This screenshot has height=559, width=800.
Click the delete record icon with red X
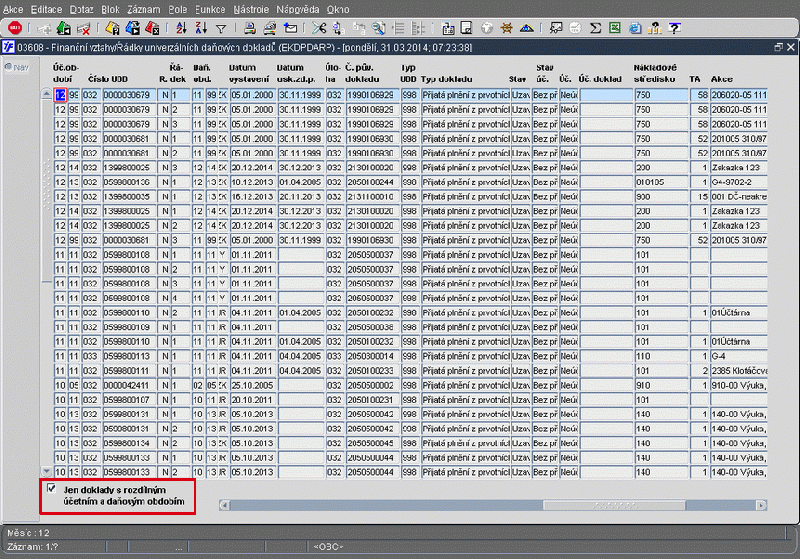point(83,28)
